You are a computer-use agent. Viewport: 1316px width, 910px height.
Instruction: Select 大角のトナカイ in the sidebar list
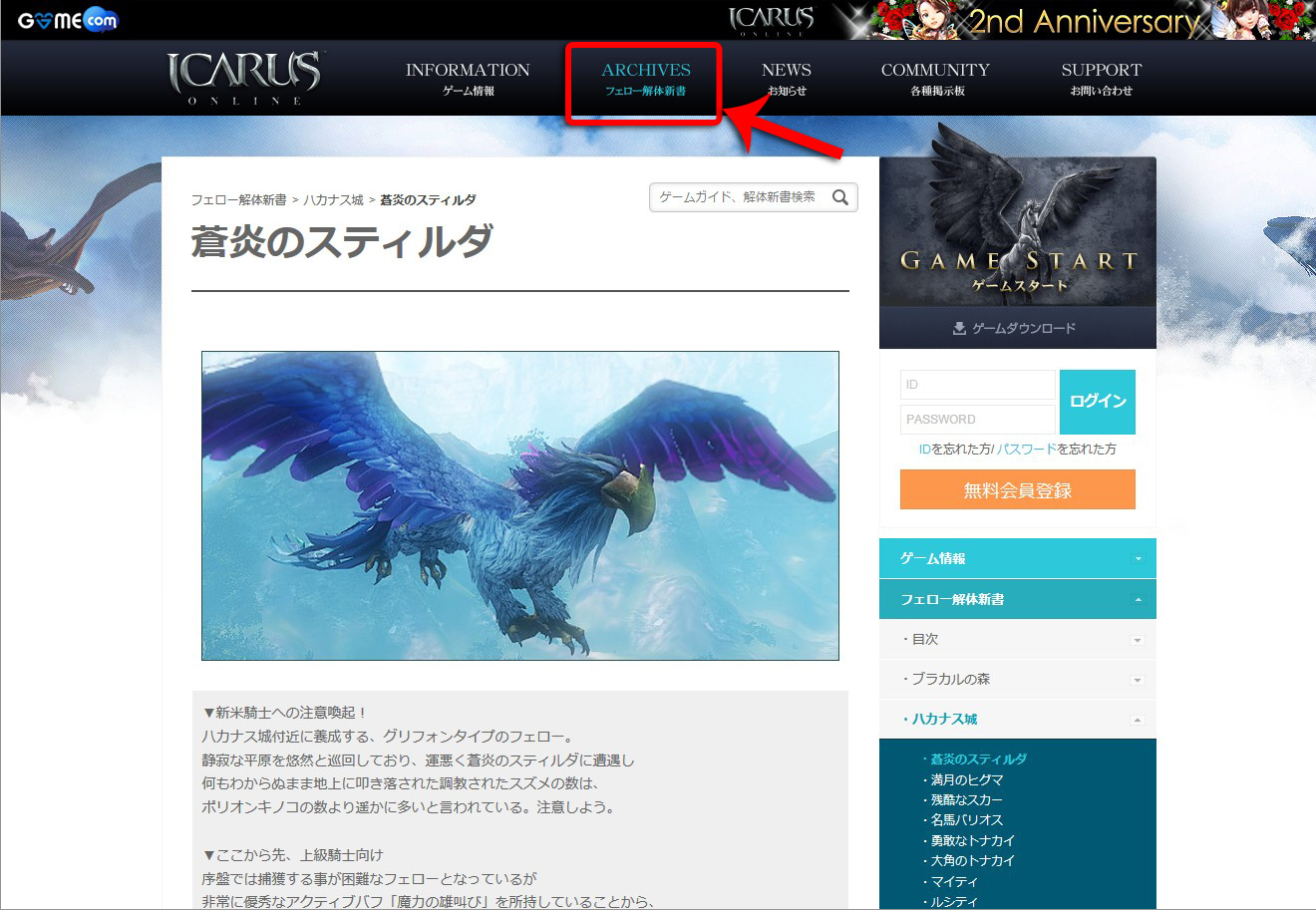tap(973, 861)
